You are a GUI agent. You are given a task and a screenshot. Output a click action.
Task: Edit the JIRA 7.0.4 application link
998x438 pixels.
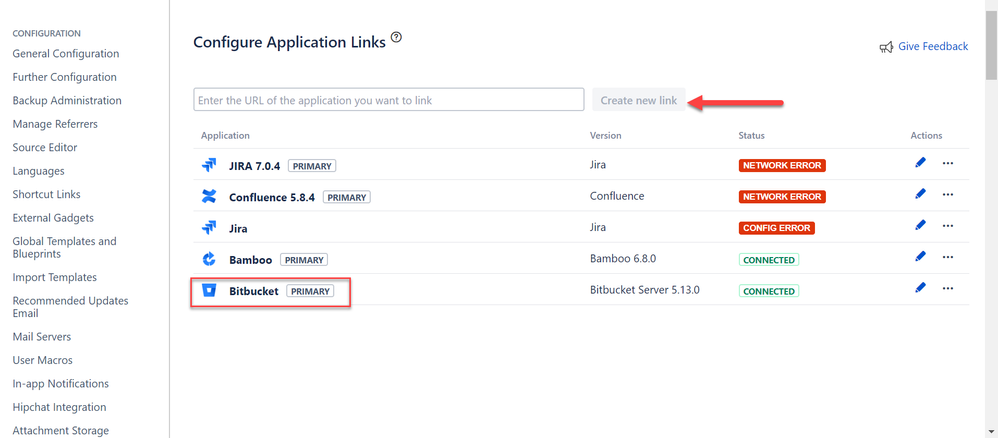920,163
